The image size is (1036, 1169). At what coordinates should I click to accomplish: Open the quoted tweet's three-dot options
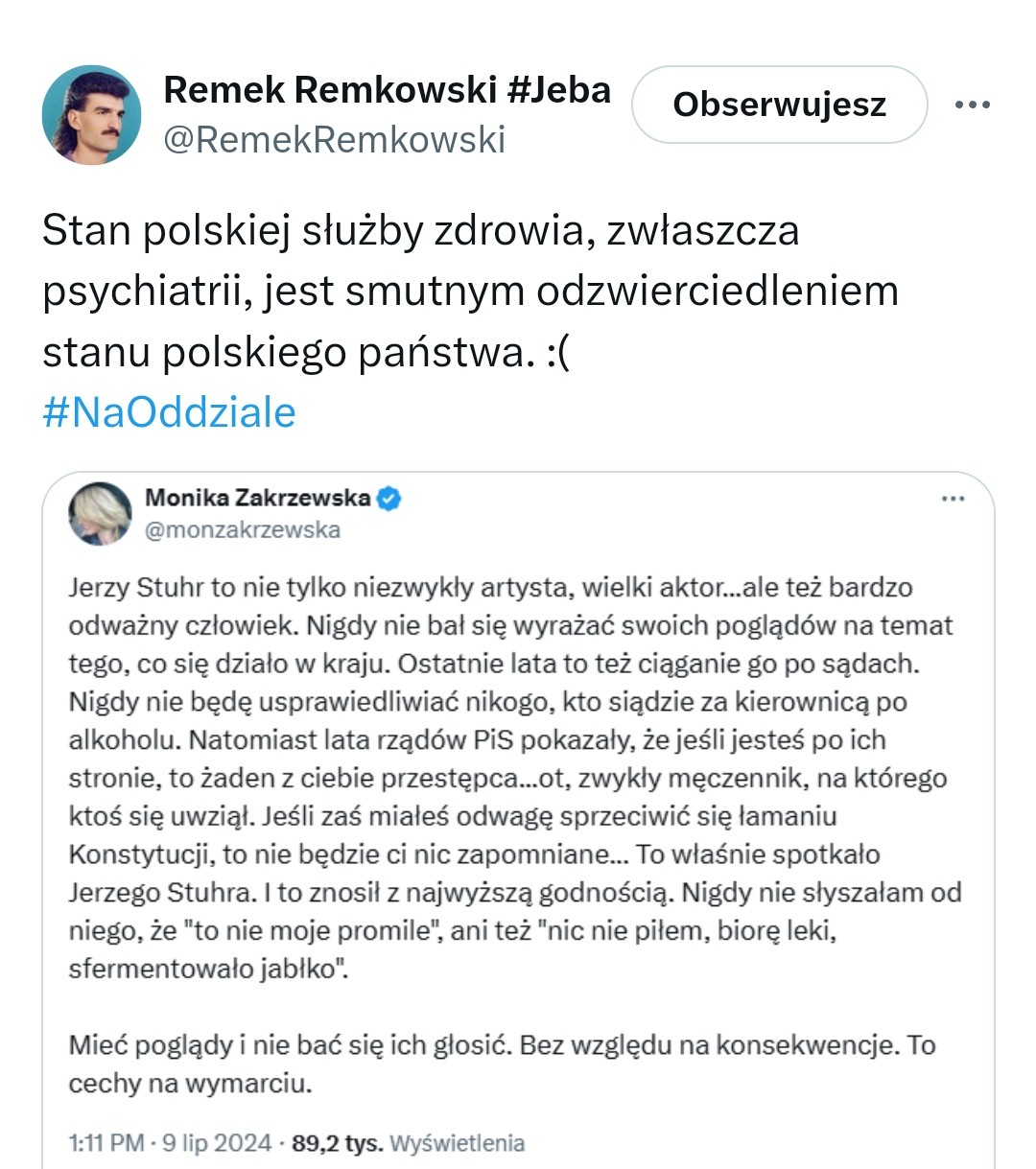tap(953, 499)
